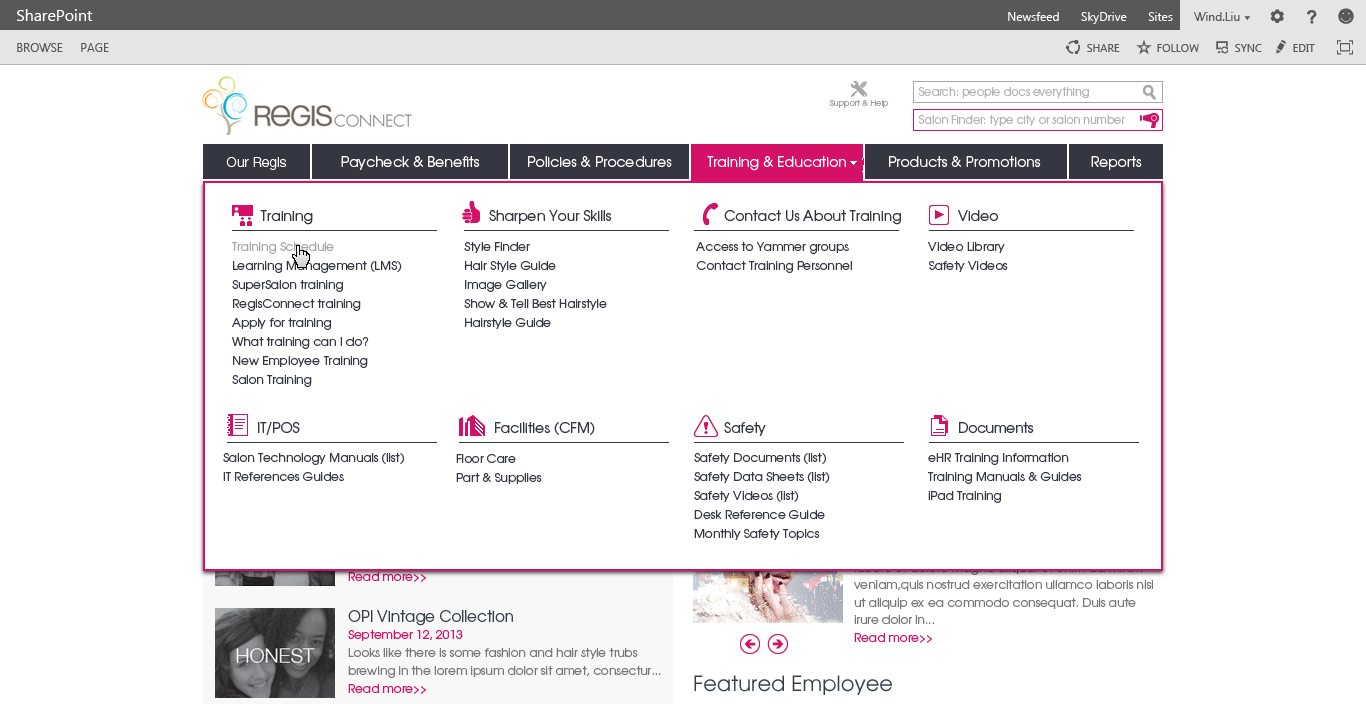The image size is (1366, 704).
Task: Click the Sharpen Your Skills thumbs-up icon
Action: [471, 213]
